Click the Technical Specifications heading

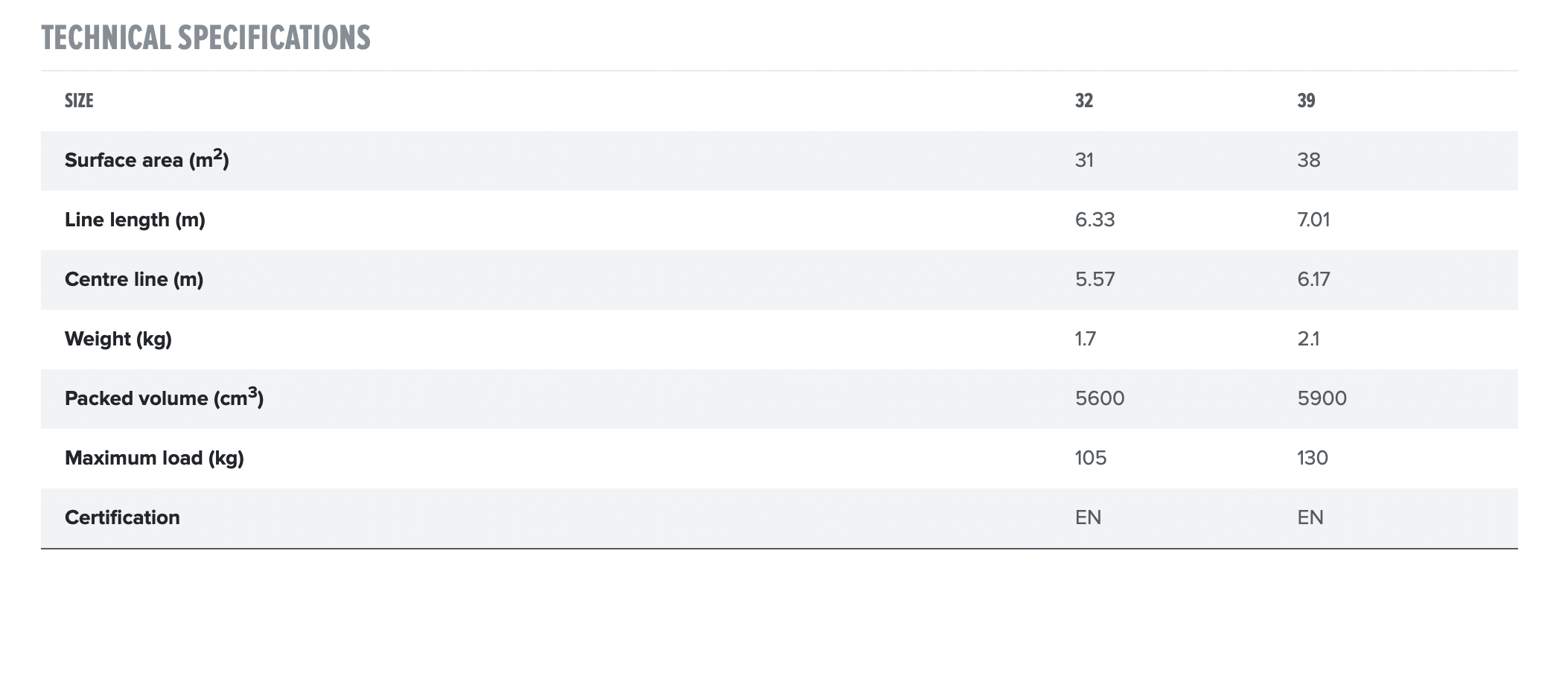point(205,38)
